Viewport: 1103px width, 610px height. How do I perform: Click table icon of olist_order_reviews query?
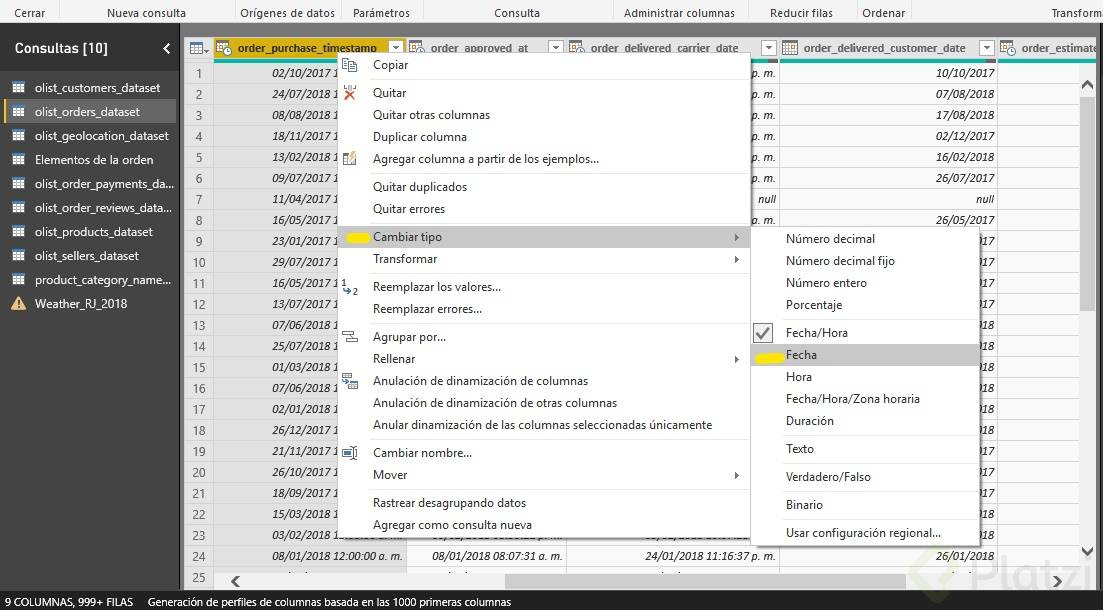tap(19, 208)
